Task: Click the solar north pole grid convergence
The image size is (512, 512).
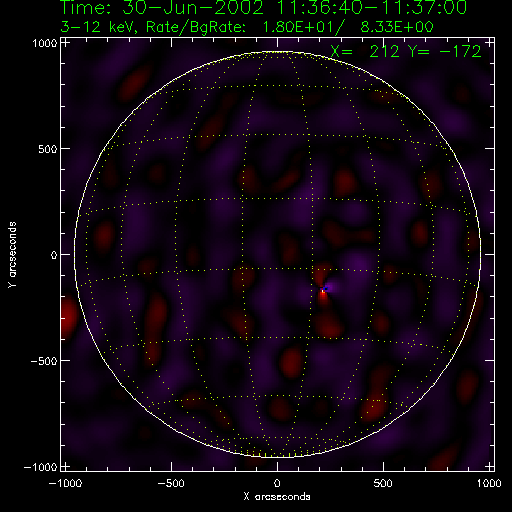Action: point(277,52)
